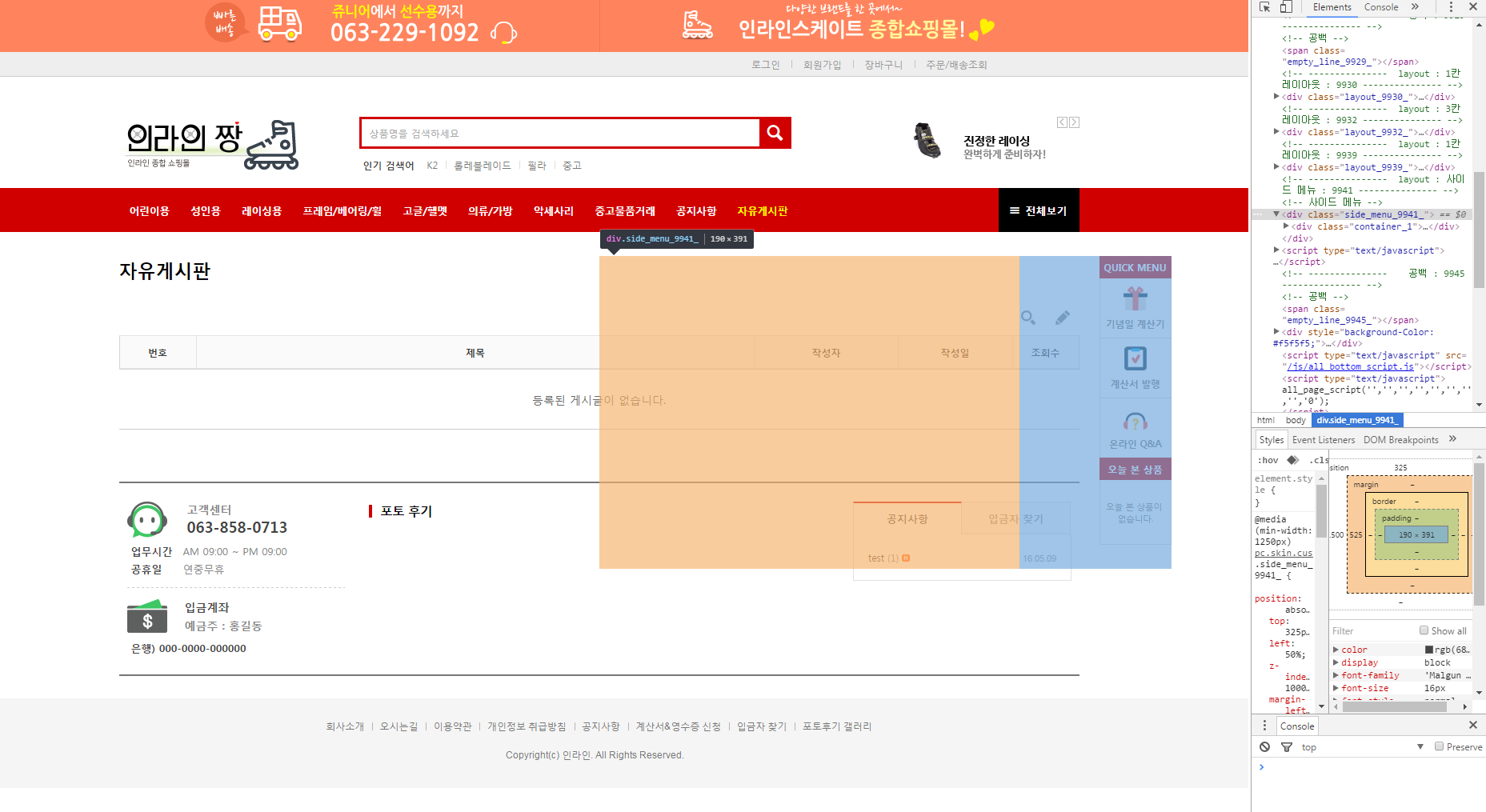1486x812 pixels.
Task: Check the Preserve log checkbox
Action: coord(1439,746)
